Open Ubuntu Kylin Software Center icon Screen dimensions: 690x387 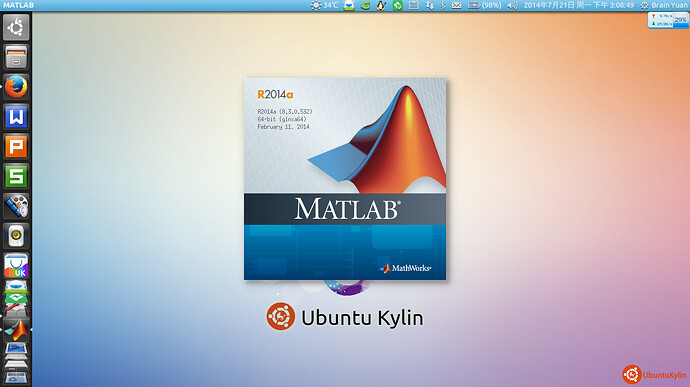[16, 265]
